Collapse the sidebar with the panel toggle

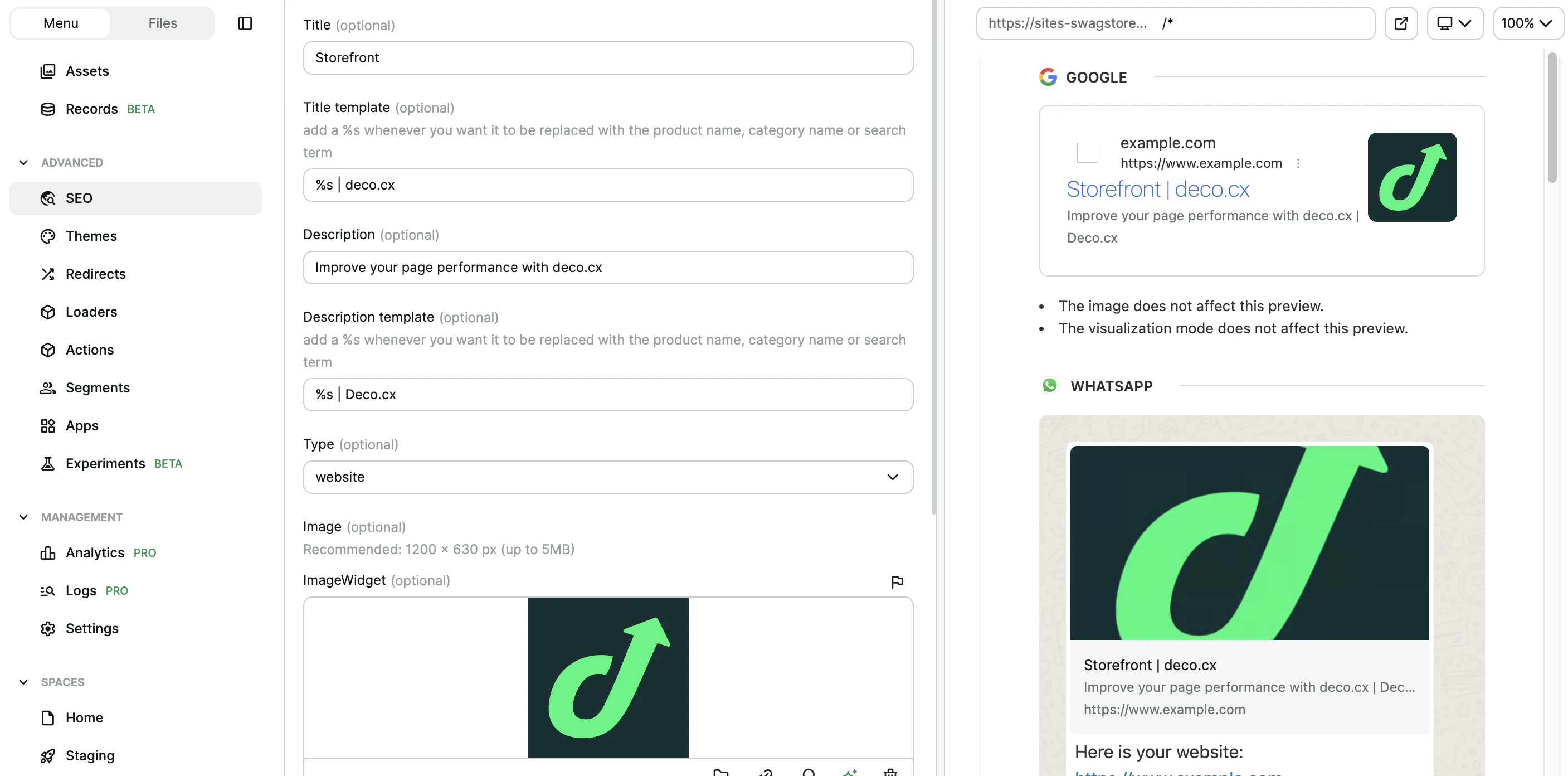point(245,23)
